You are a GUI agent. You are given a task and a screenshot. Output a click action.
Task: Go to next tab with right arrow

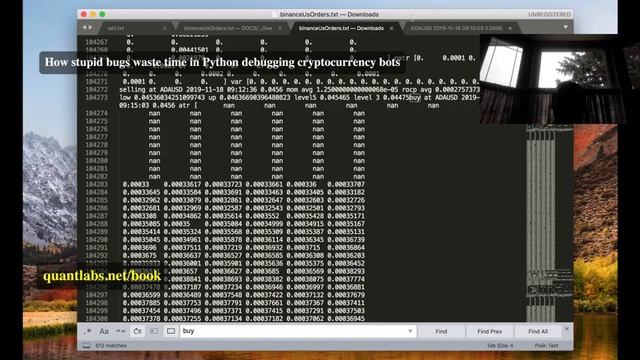90,27
